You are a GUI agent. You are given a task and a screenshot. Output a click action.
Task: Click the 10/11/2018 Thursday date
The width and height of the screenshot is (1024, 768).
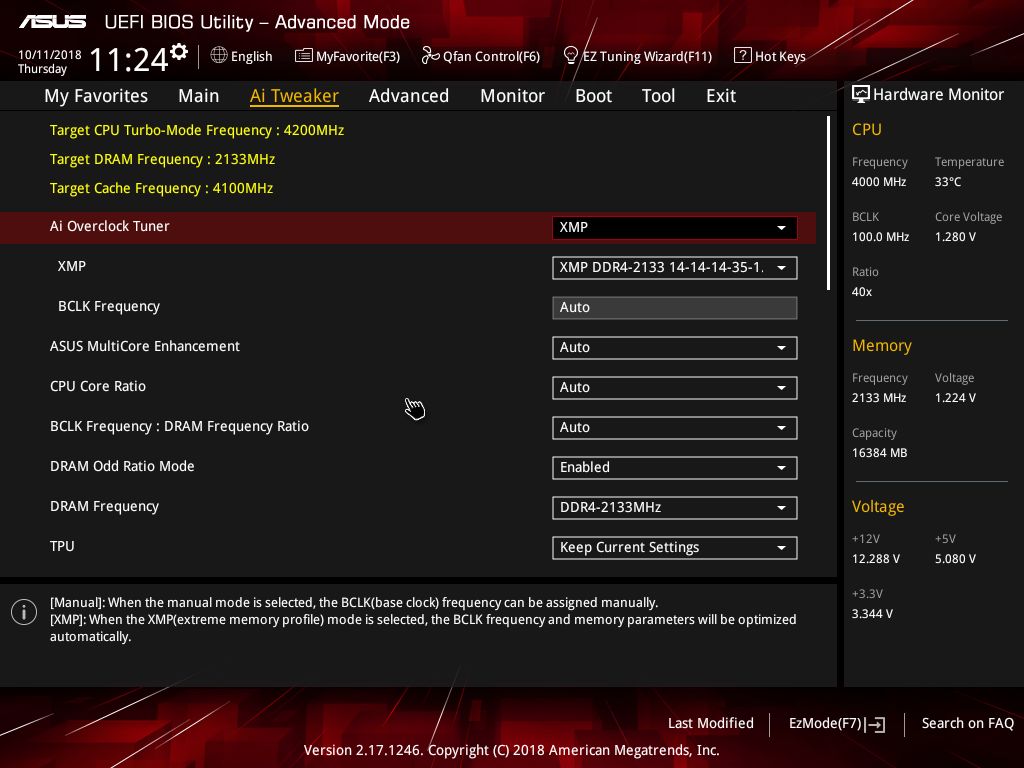tap(50, 62)
